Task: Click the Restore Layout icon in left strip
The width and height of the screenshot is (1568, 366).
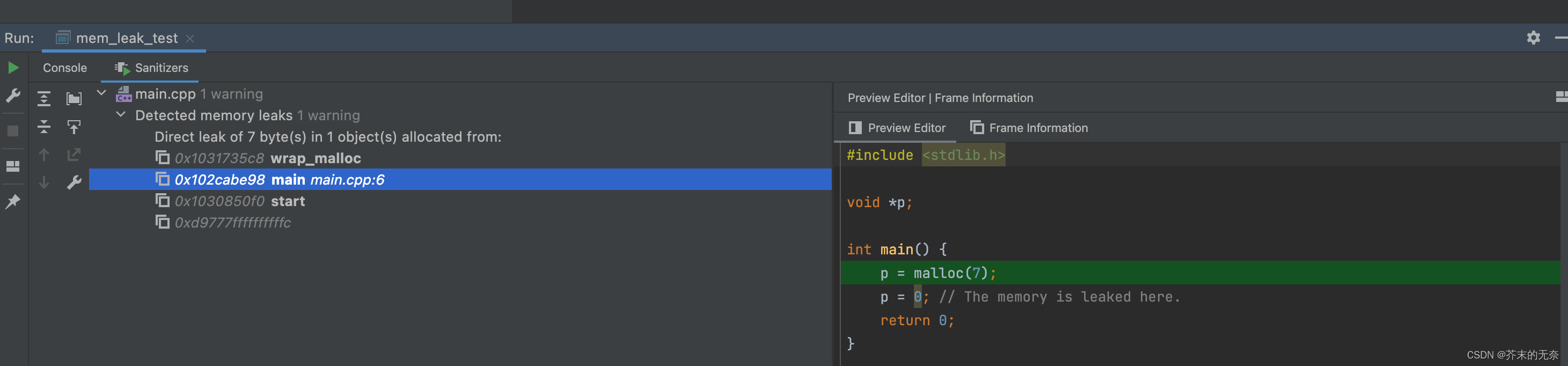Action: [13, 166]
